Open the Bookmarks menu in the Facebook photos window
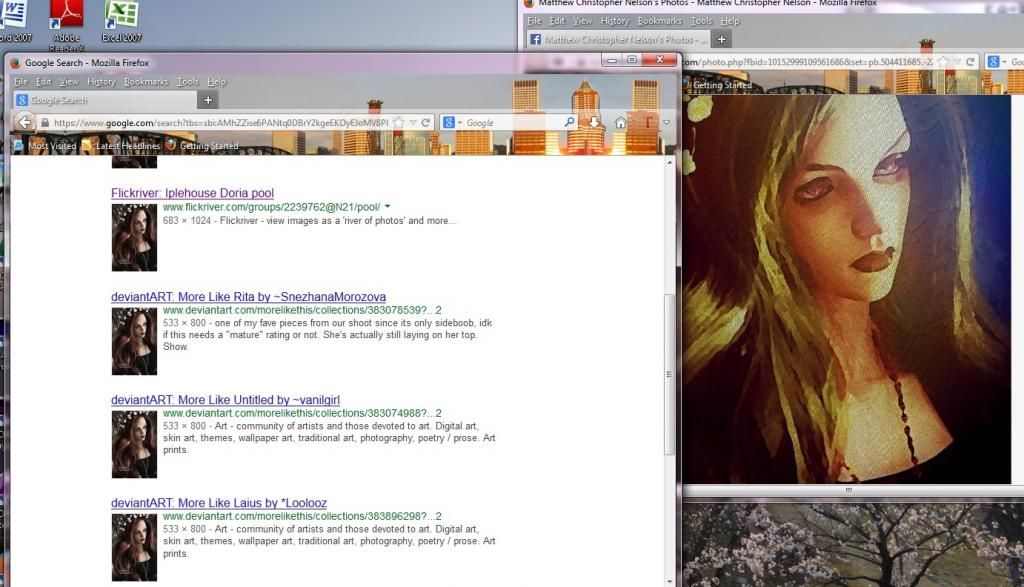1024x587 pixels. [660, 21]
